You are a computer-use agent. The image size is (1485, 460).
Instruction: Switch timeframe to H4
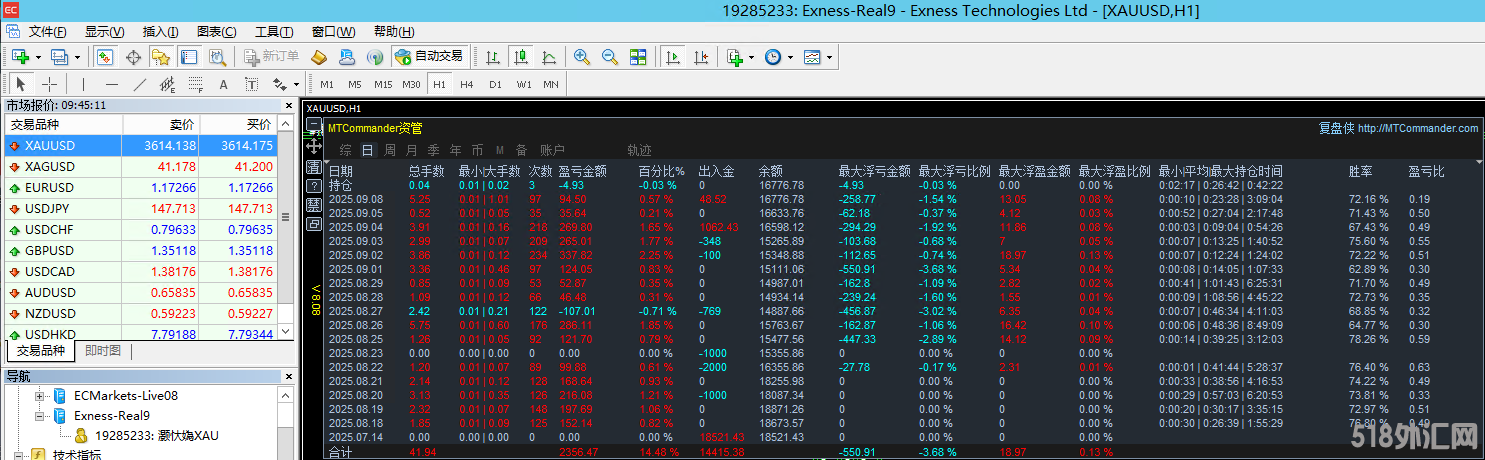(467, 84)
